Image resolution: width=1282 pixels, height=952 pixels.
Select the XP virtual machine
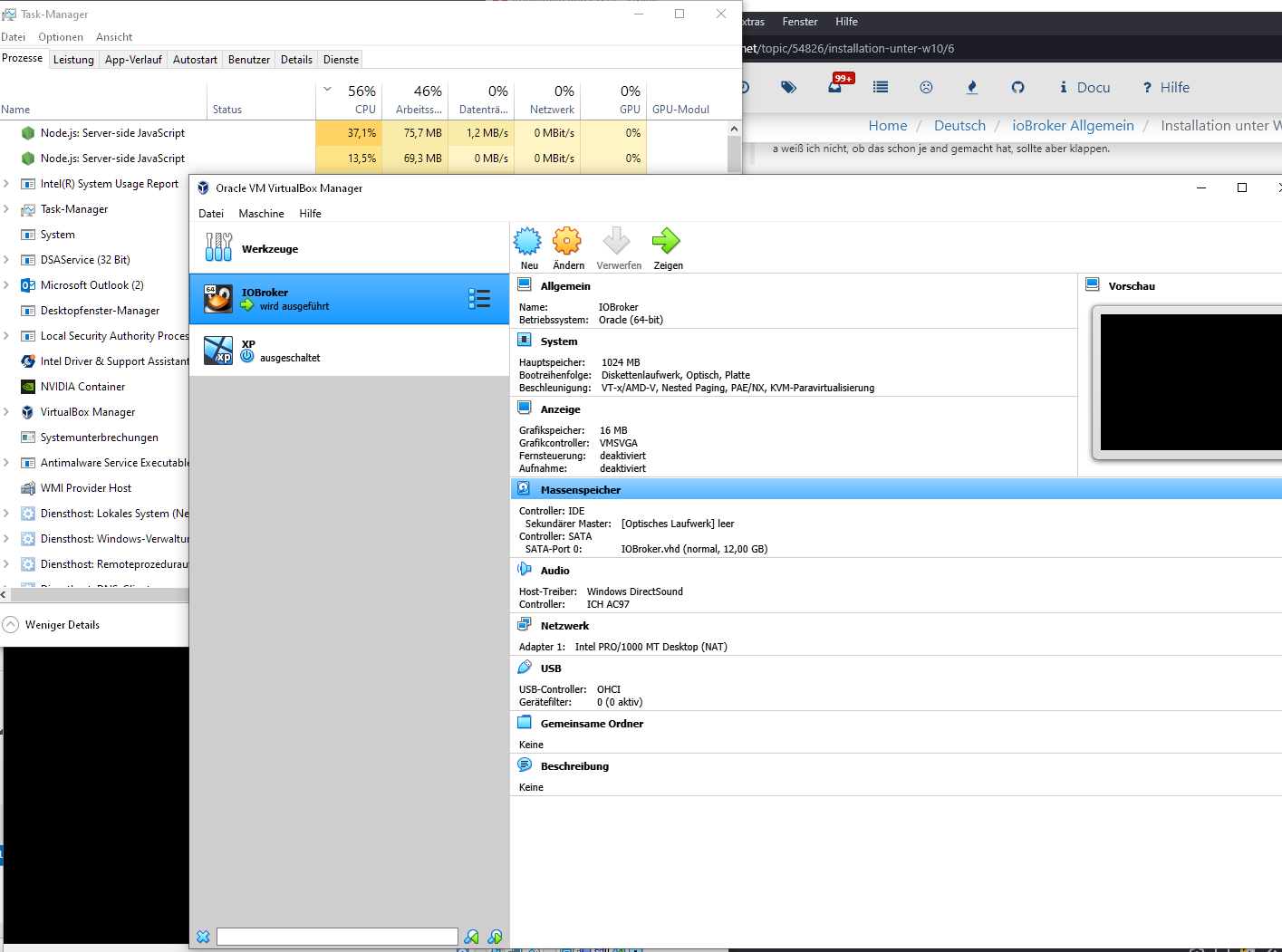(x=350, y=351)
